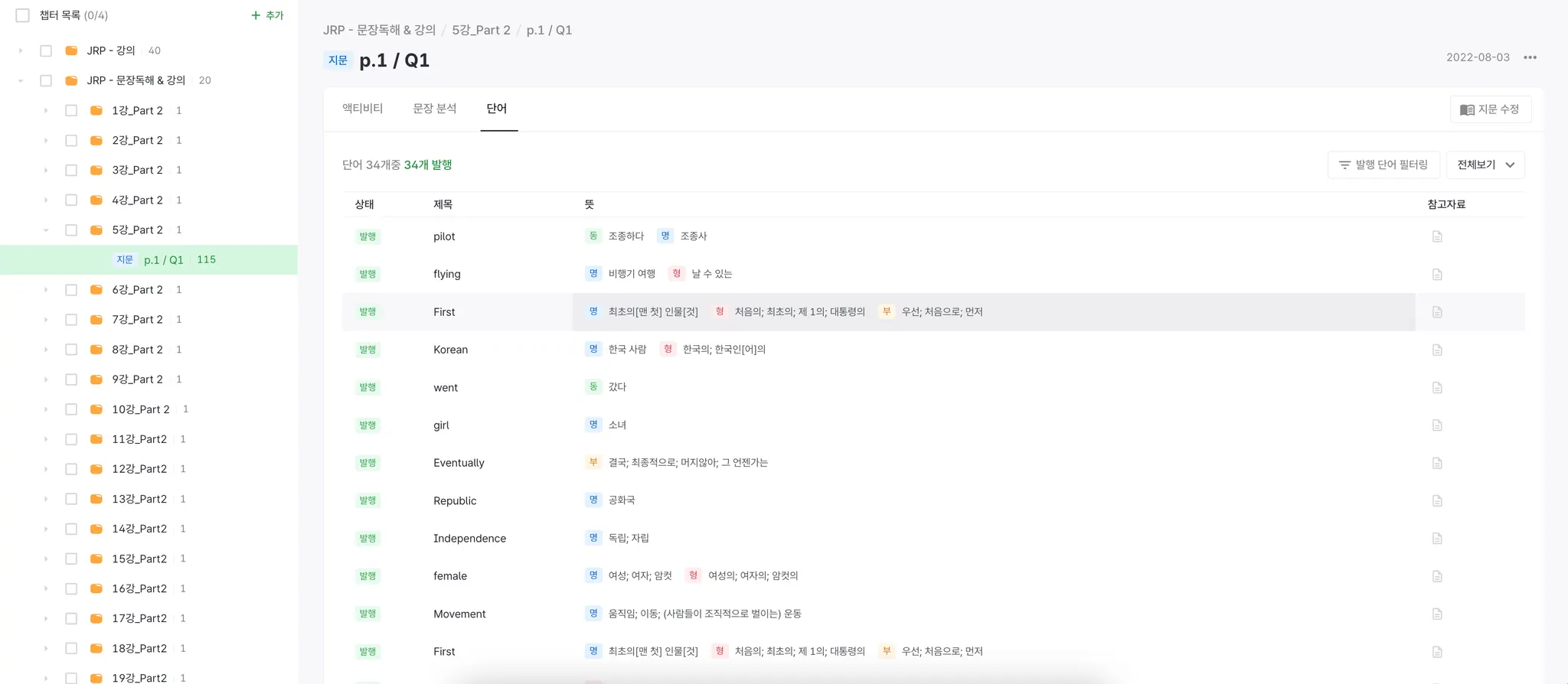
Task: Check the 4강_Part 2 checkbox
Action: point(71,200)
